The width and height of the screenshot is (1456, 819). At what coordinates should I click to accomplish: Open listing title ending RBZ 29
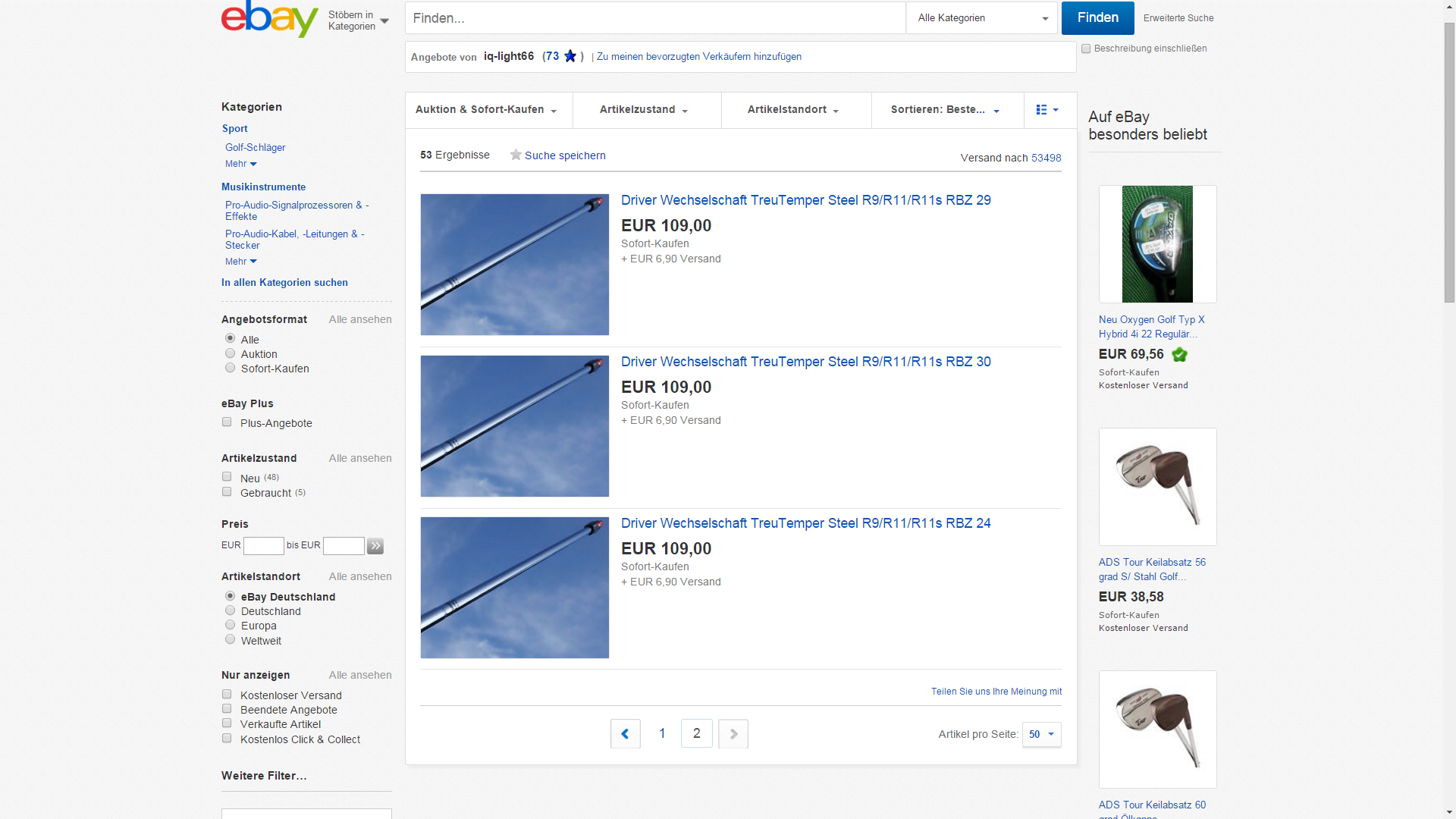pos(806,200)
